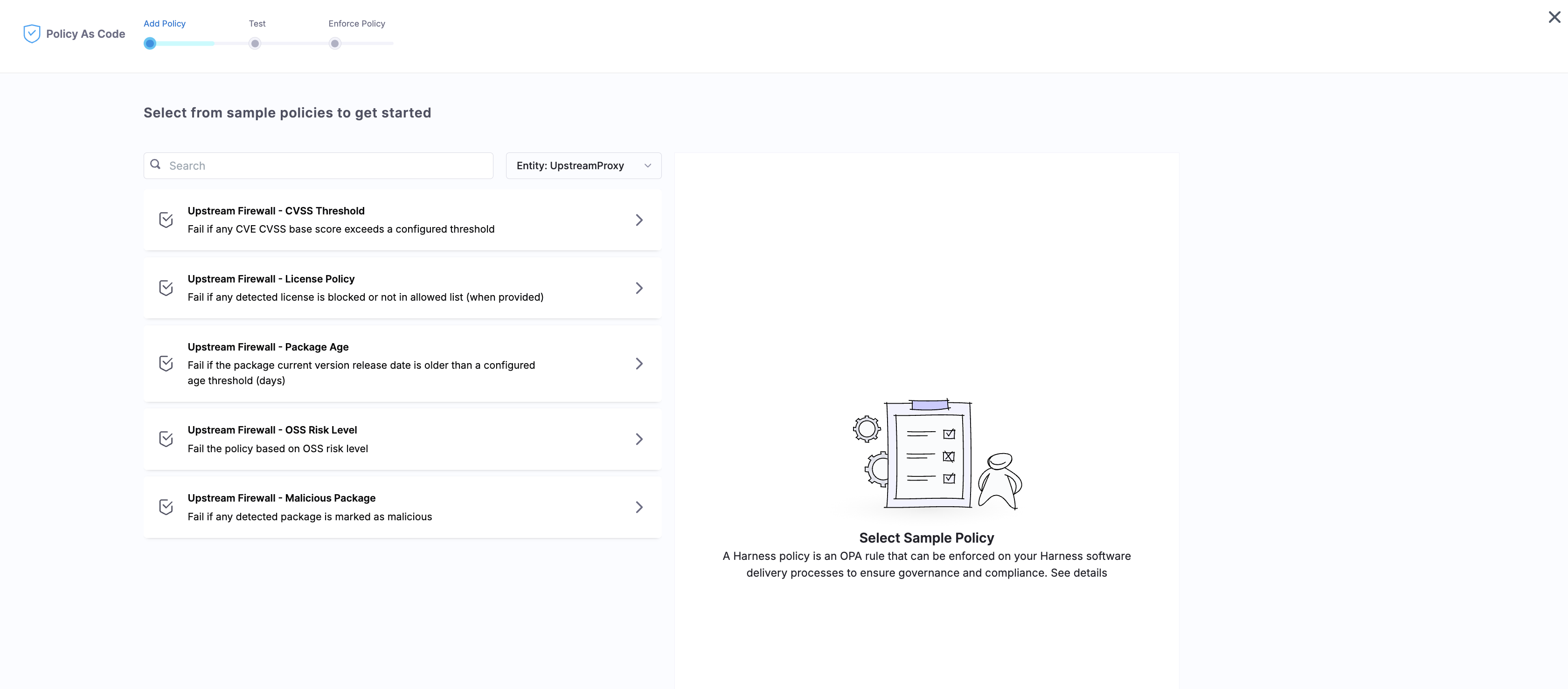Click the License Policy check icon

point(166,288)
